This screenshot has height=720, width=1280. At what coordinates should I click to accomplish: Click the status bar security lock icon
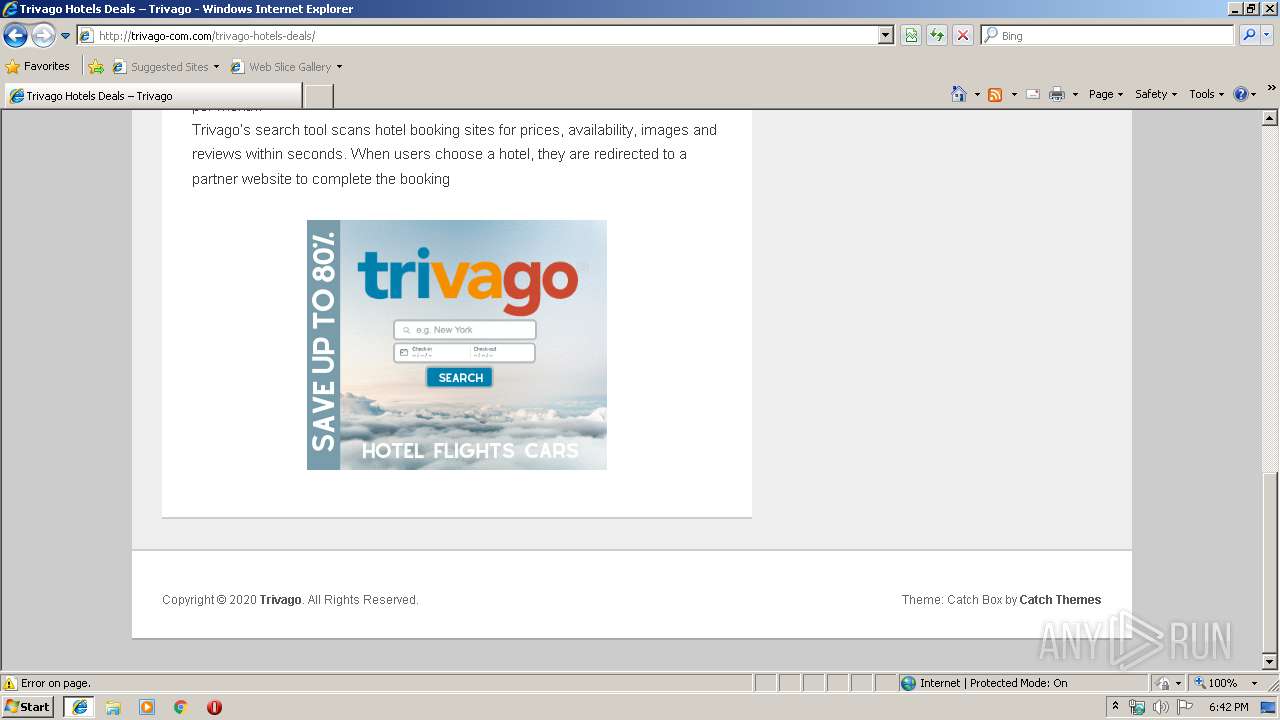[1163, 683]
